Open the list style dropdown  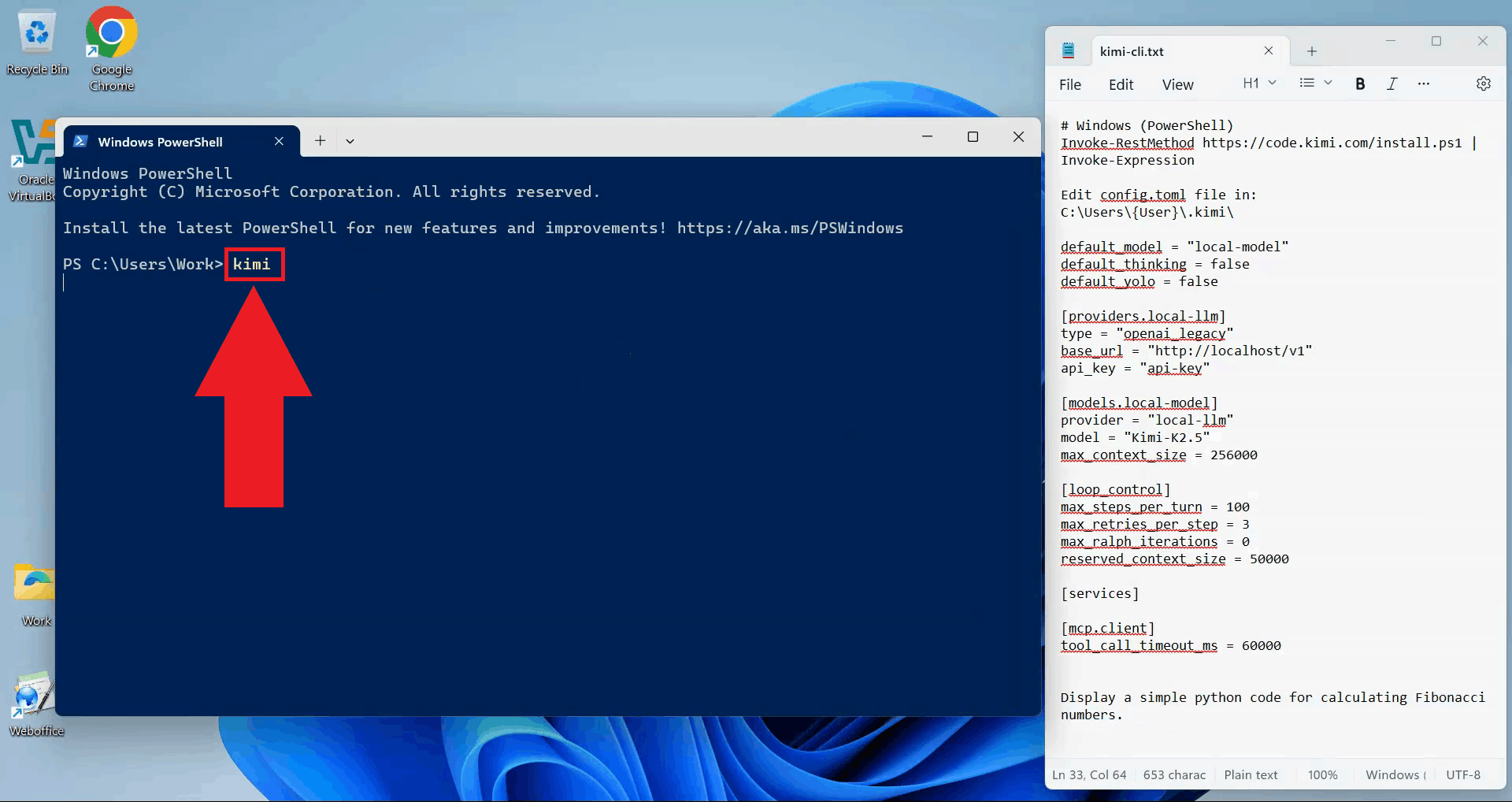[x=1314, y=83]
